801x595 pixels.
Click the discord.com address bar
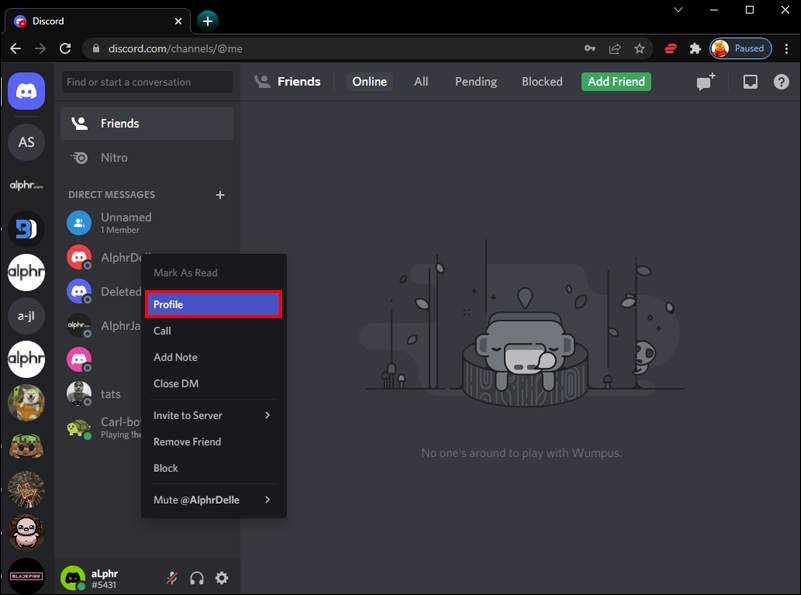pyautogui.click(x=337, y=49)
